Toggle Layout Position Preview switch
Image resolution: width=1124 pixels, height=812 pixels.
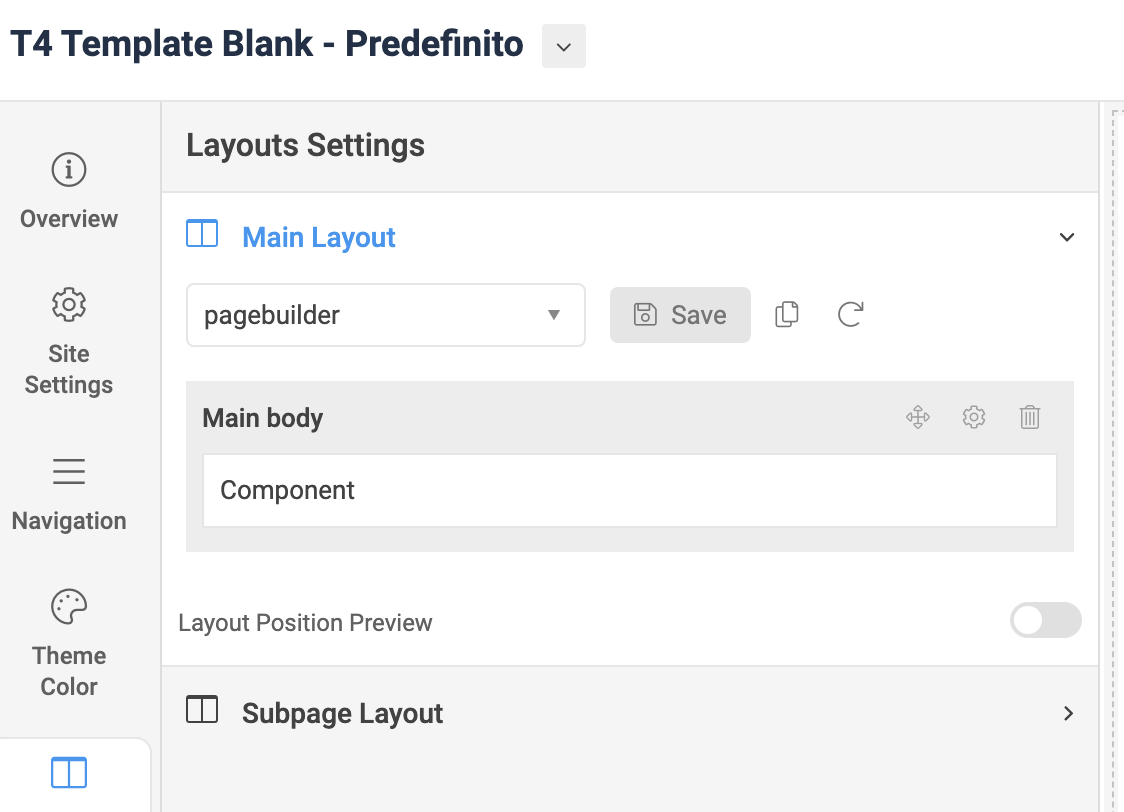coord(1045,621)
